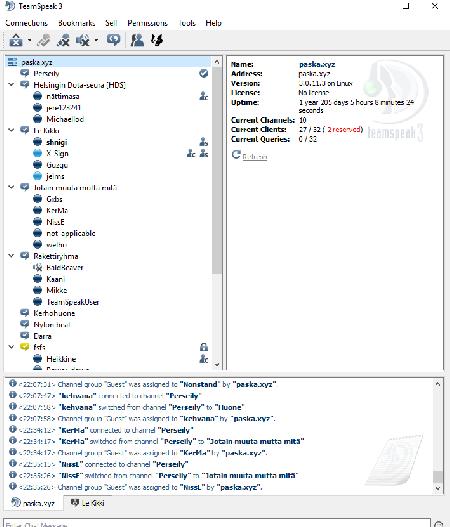
Task: Open the dropdown arrow beside the mute icon
Action: pyautogui.click(x=96, y=41)
